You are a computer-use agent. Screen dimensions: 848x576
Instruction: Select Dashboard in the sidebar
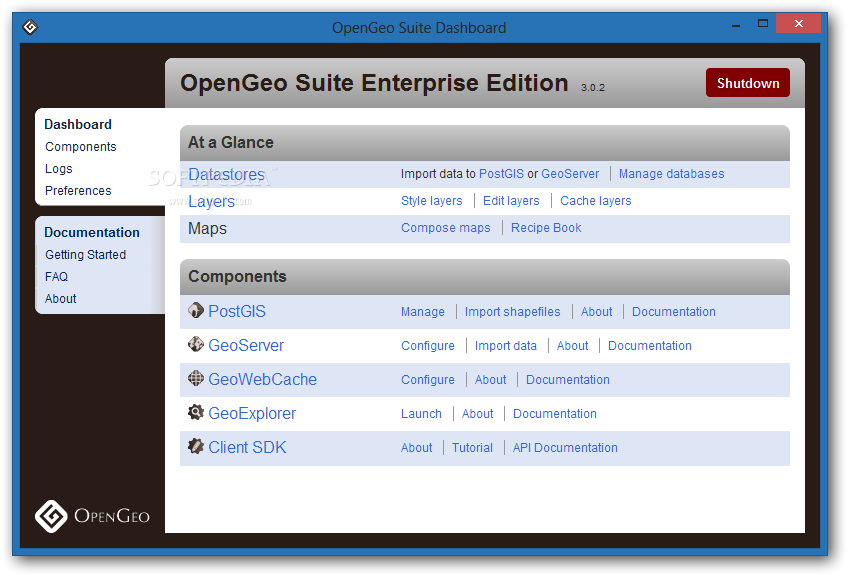pyautogui.click(x=78, y=124)
